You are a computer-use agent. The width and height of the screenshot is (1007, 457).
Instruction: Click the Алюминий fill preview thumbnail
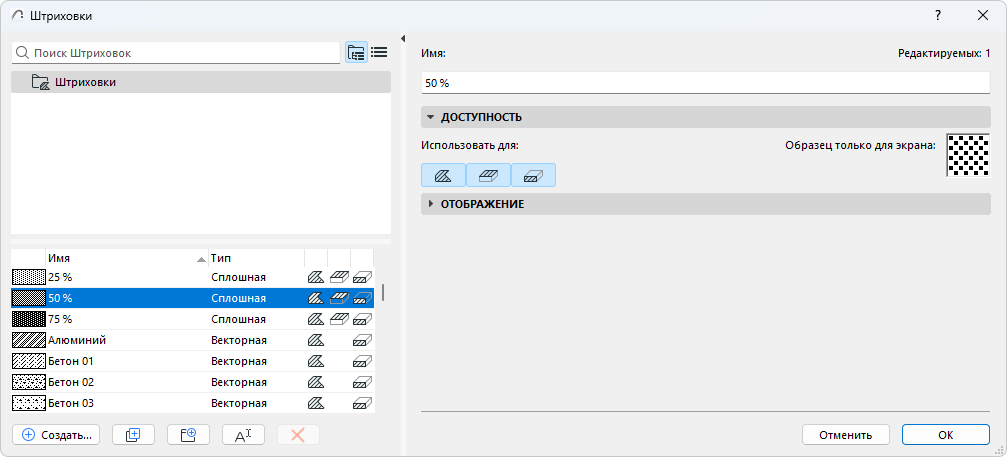point(28,340)
